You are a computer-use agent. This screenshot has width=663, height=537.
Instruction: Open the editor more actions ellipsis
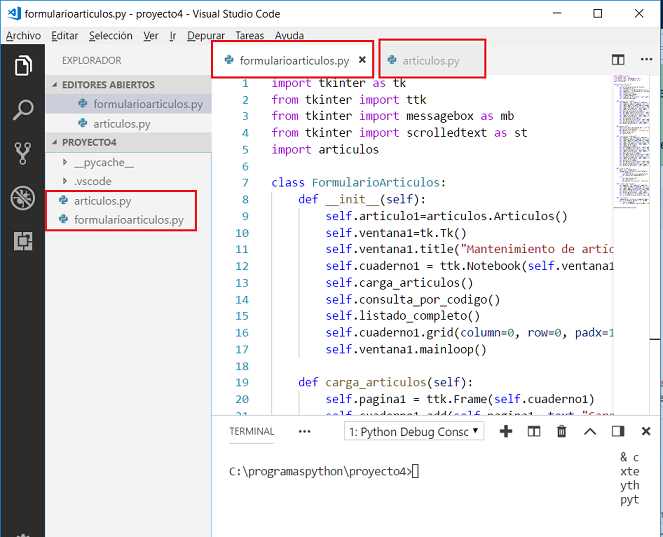click(646, 60)
